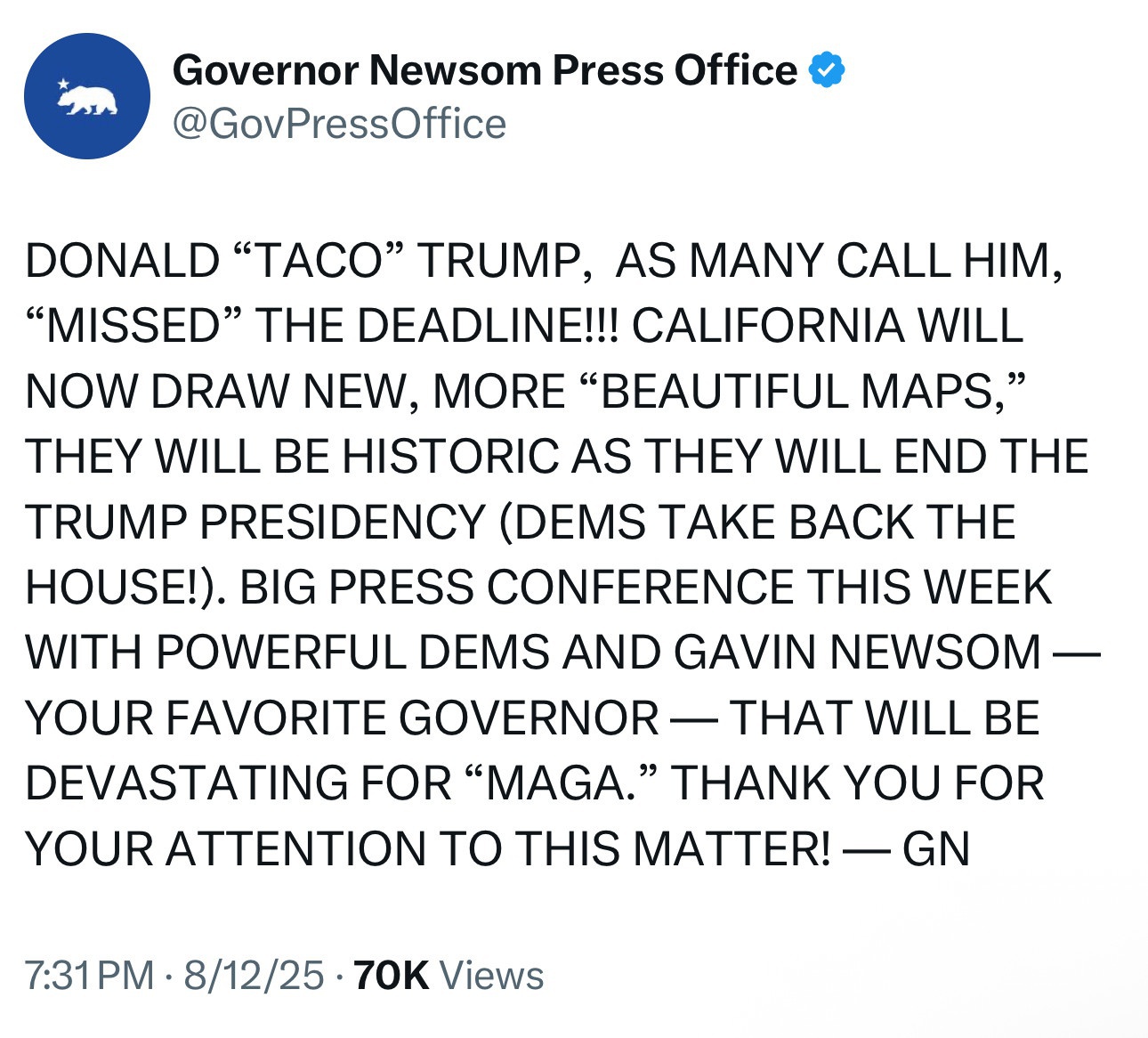Screen dimensions: 1148x1038
Task: Click the blue verified checkmark badge
Action: pos(827,70)
